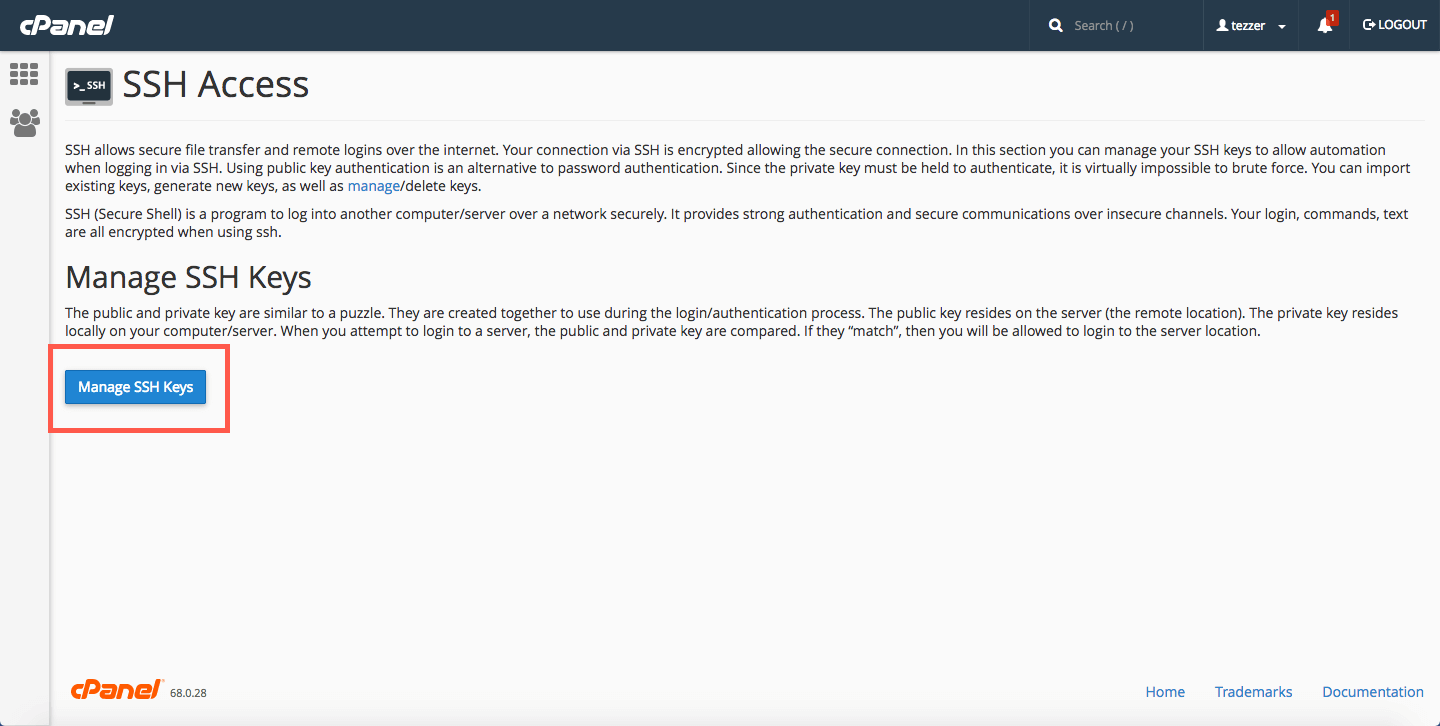Click the search magnifier icon
This screenshot has height=726, width=1440.
tap(1056, 25)
